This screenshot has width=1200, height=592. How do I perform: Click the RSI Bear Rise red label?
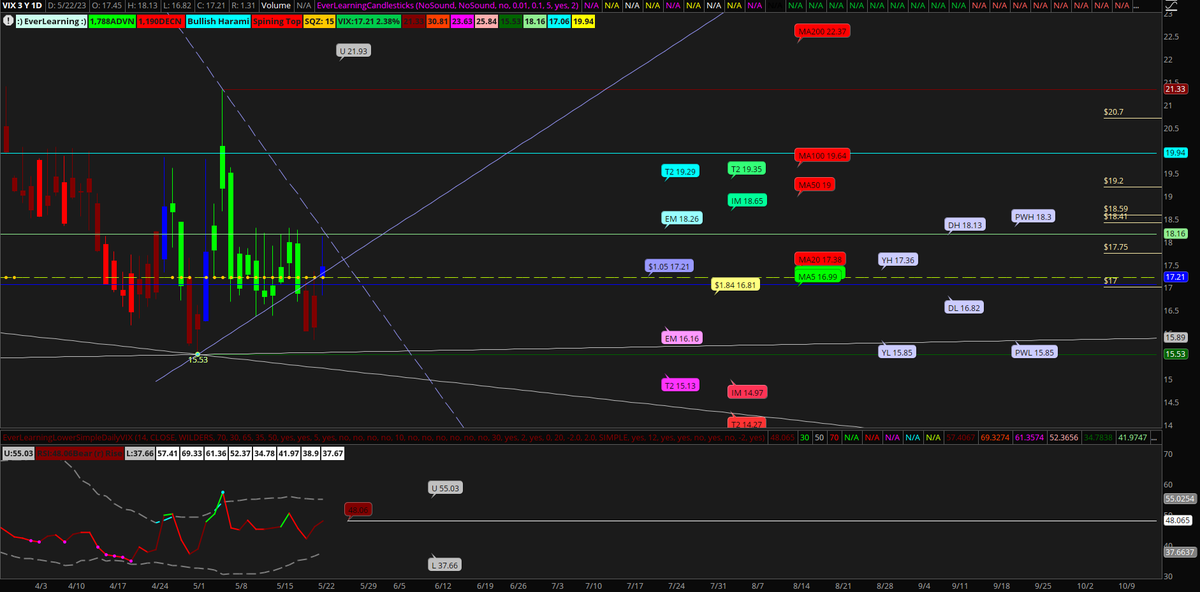pyautogui.click(x=80, y=453)
